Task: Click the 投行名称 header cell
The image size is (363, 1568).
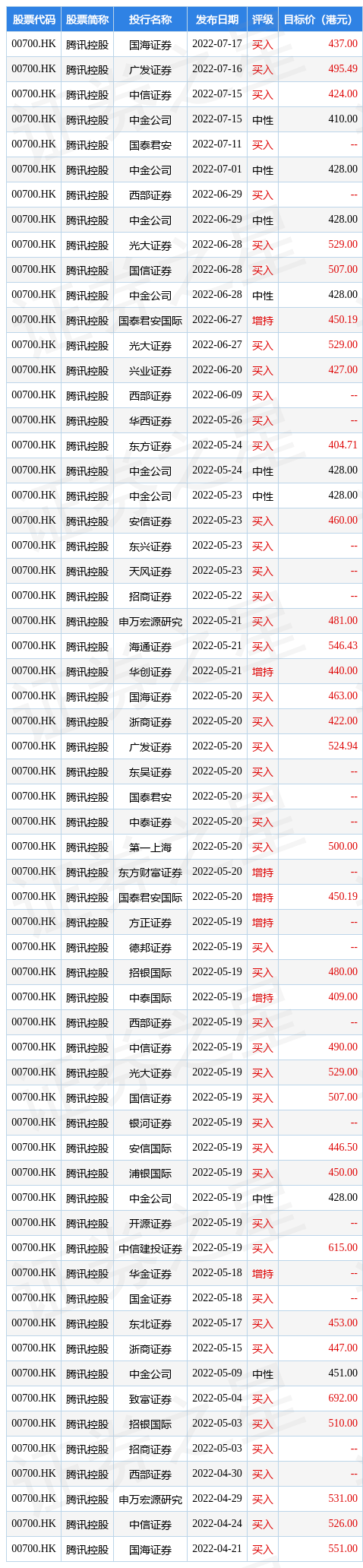Action: click(150, 20)
